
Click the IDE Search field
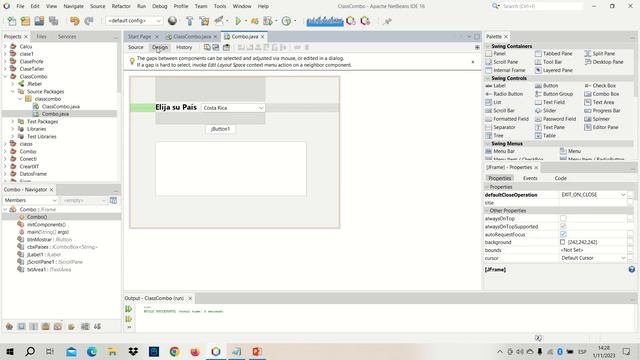[x=542, y=6]
